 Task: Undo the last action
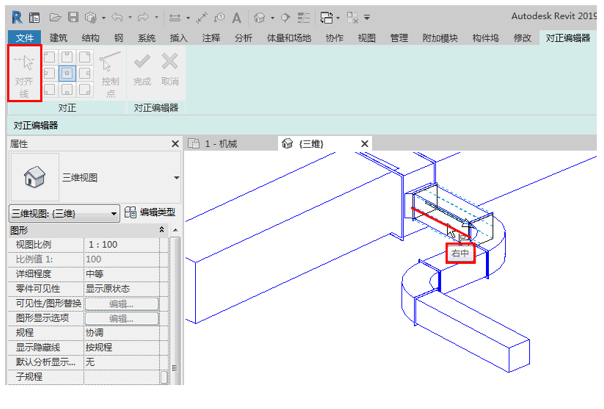117,17
